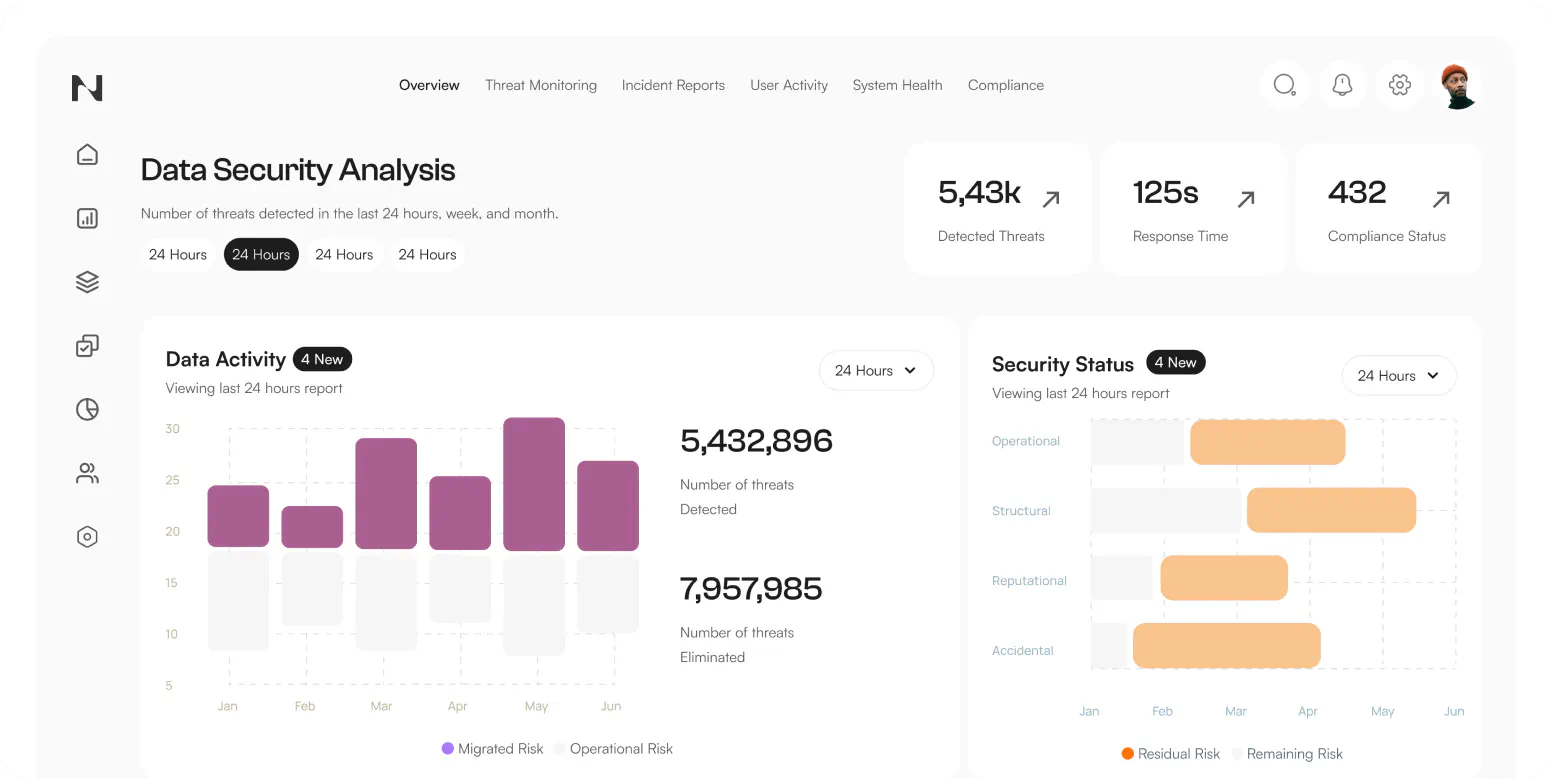
Task: Go to the Incident Reports tab
Action: (x=673, y=86)
